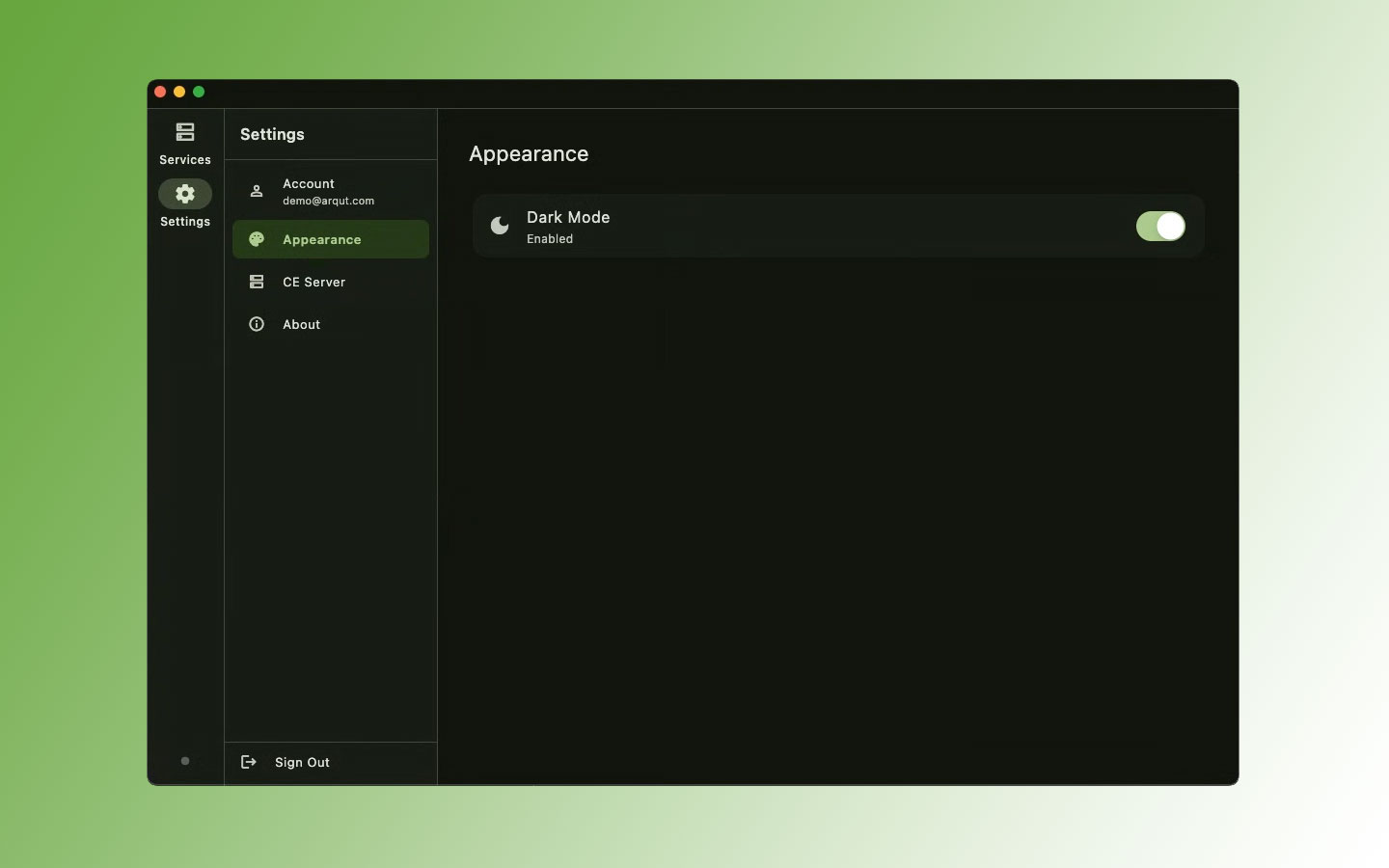
Task: Click the About info icon
Action: click(x=257, y=324)
